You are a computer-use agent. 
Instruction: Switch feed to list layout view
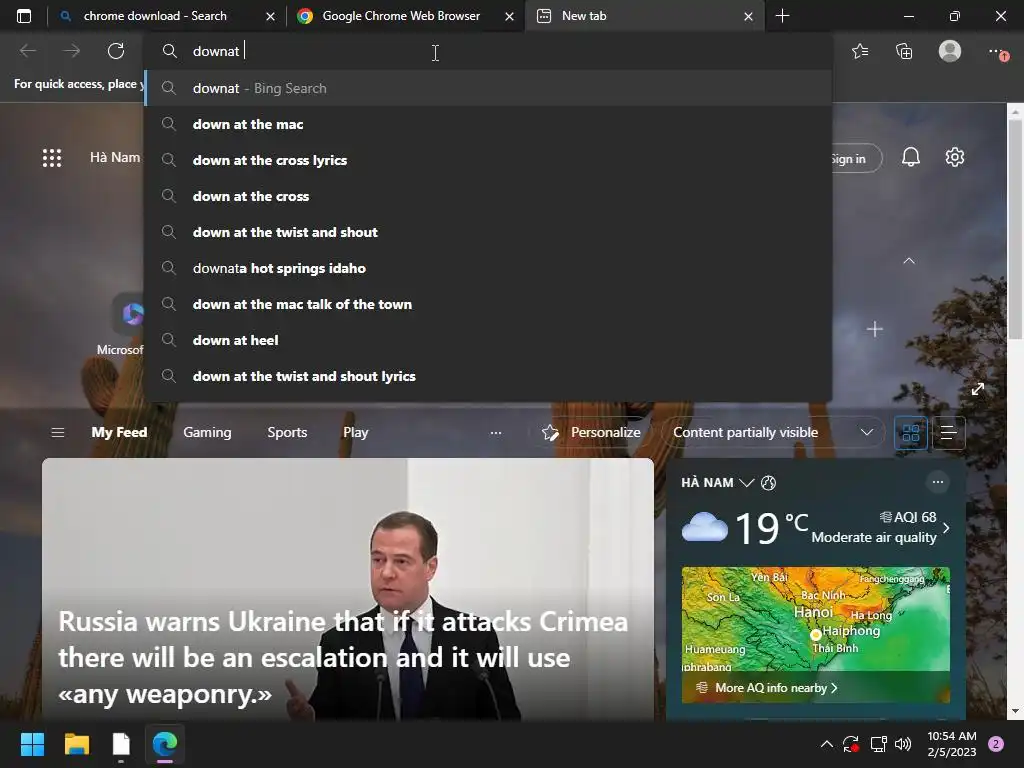tap(948, 432)
